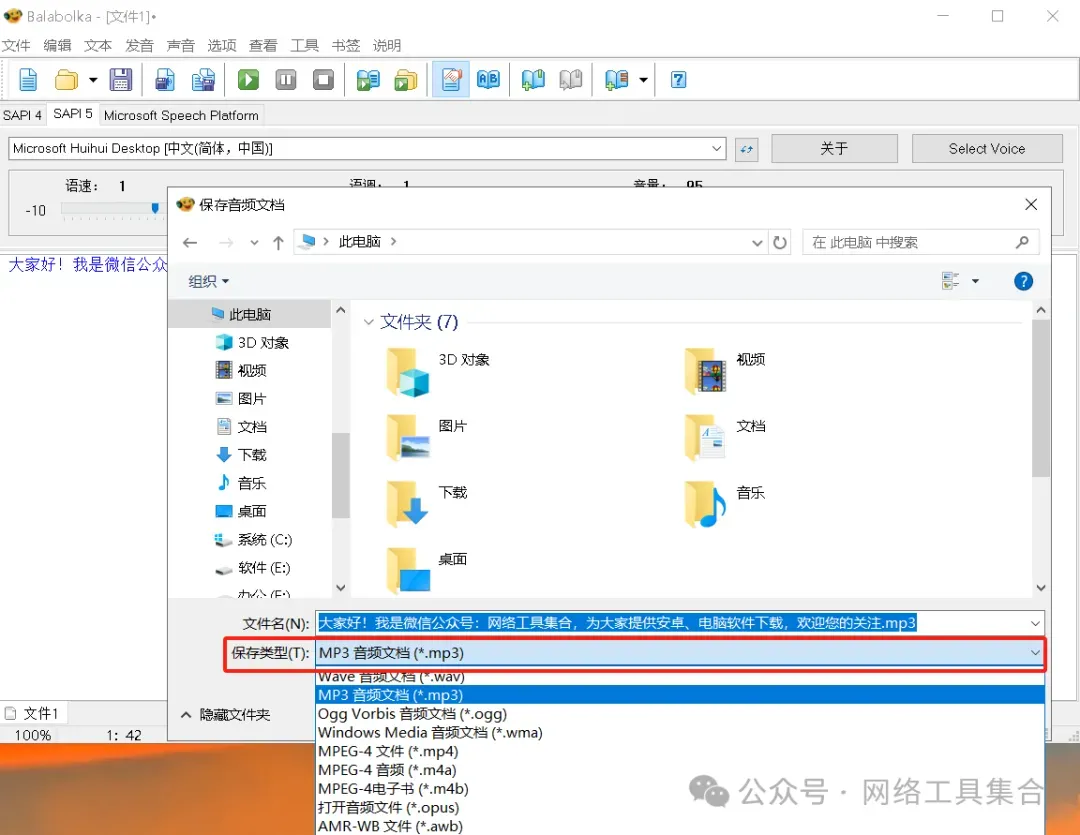Collapse the 文件夹 (7) group chevron

click(368, 322)
